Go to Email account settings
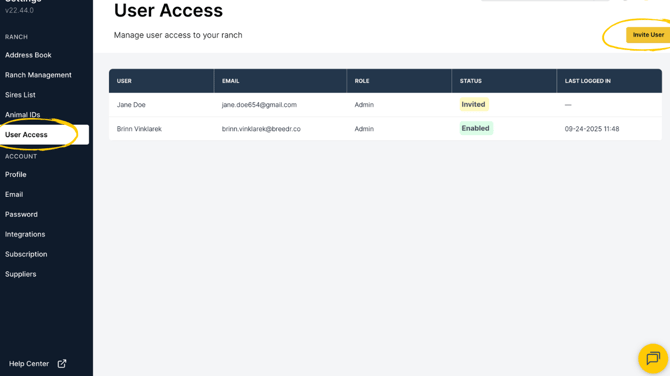Viewport: 670px width, 376px height. [x=14, y=194]
